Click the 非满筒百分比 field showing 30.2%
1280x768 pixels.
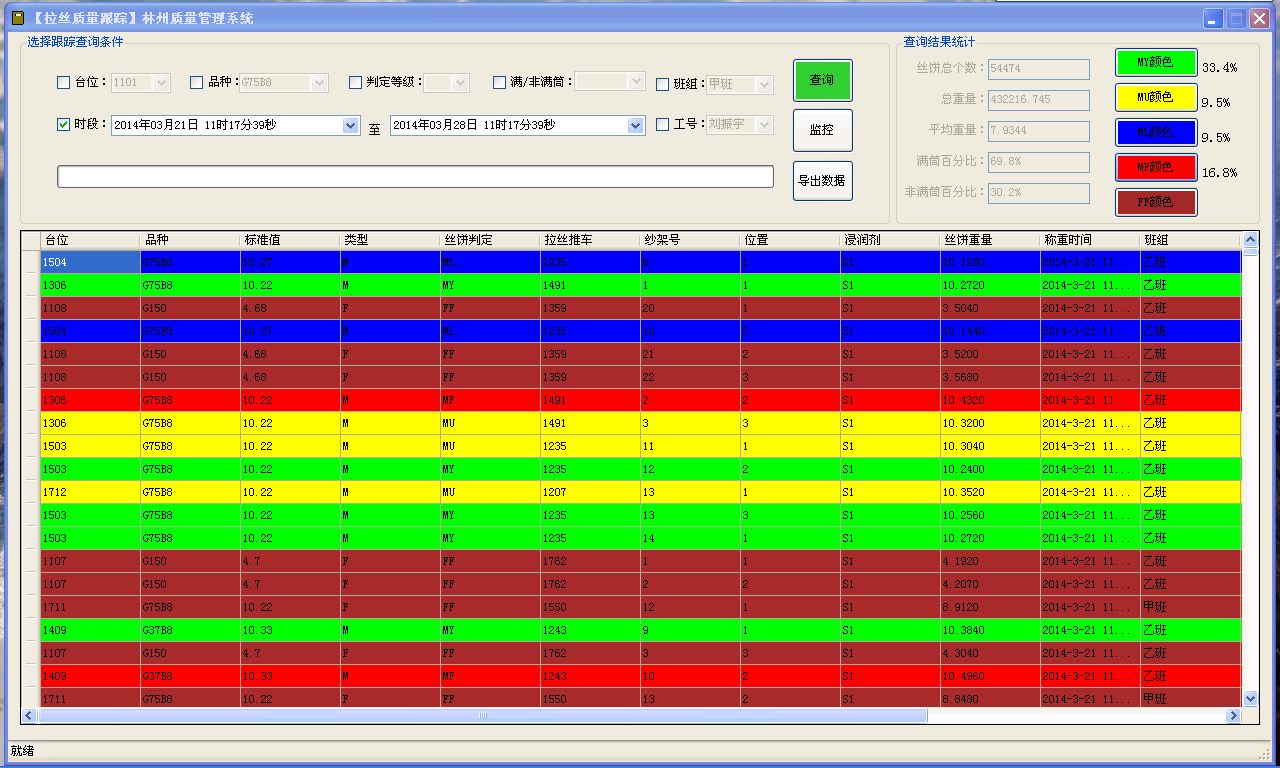point(1039,193)
